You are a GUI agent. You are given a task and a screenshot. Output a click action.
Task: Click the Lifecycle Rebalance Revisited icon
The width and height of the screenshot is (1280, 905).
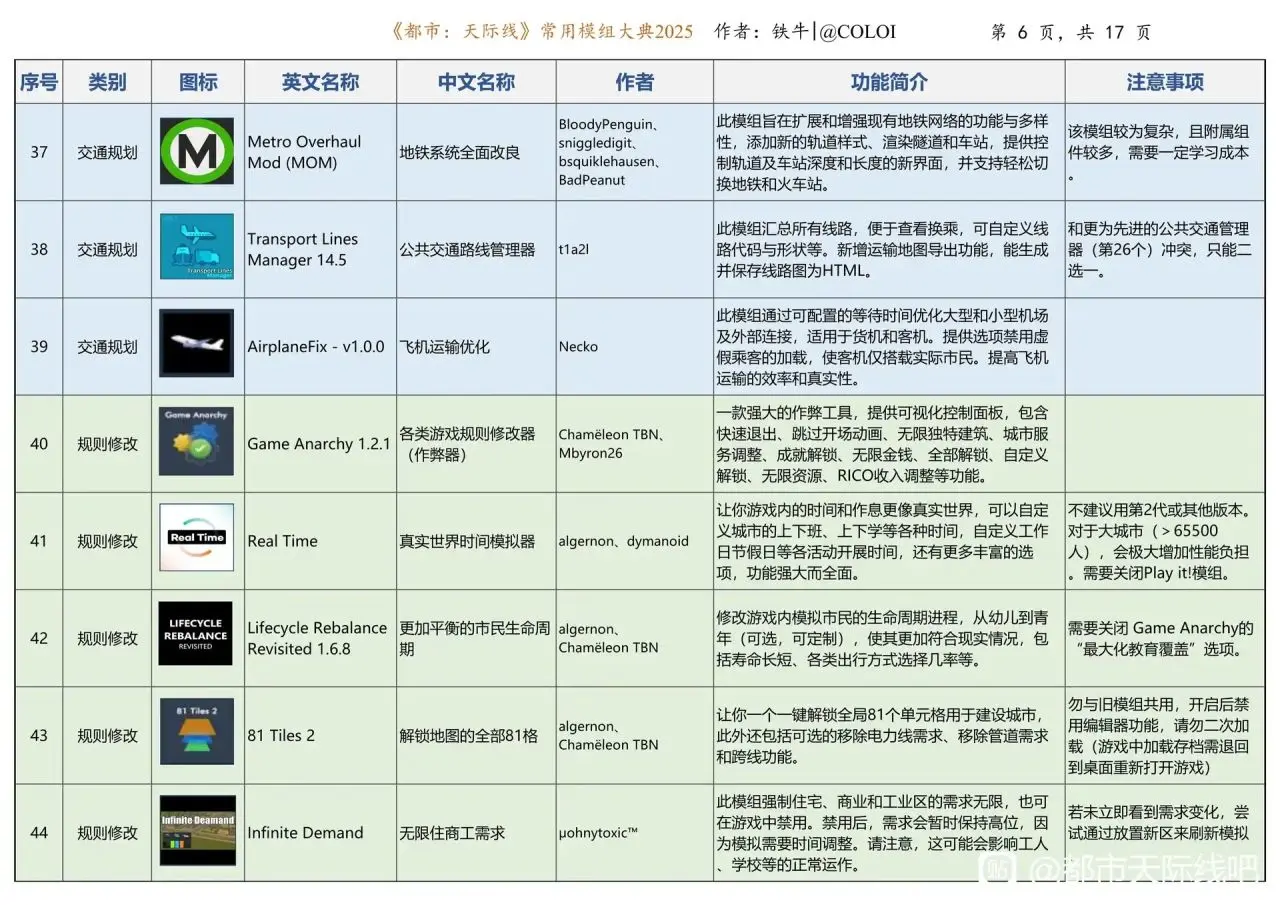click(197, 636)
